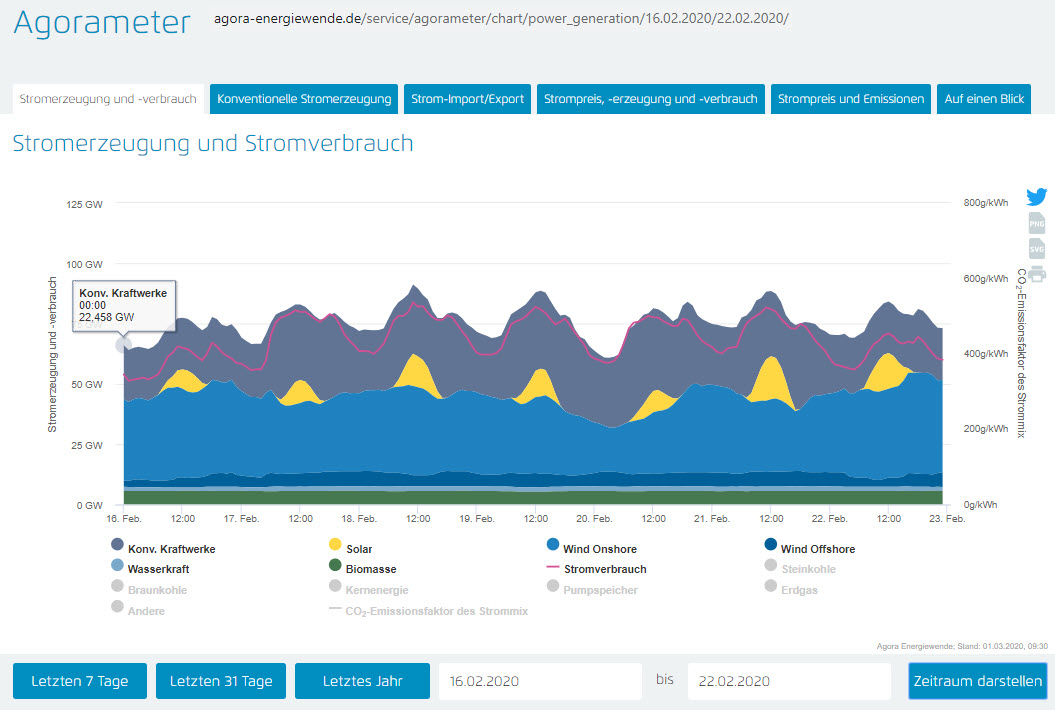1055x710 pixels.
Task: Toggle Wind Onshore legend entry
Action: 600,549
